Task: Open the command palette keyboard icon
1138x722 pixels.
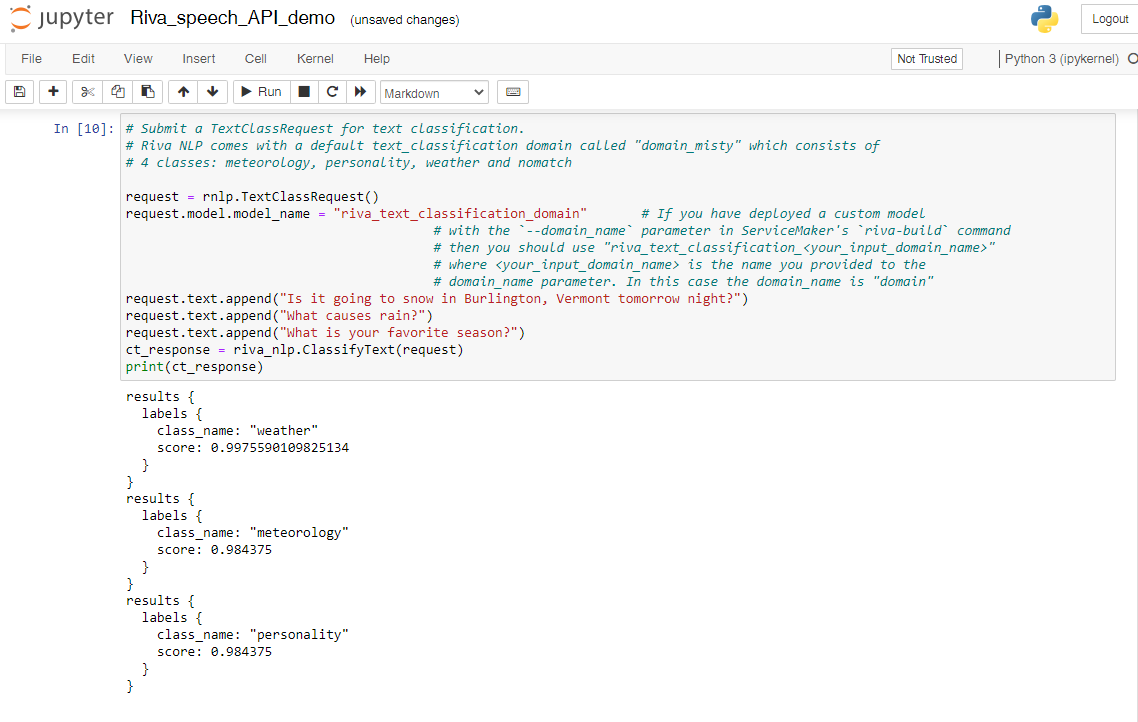Action: [x=513, y=92]
